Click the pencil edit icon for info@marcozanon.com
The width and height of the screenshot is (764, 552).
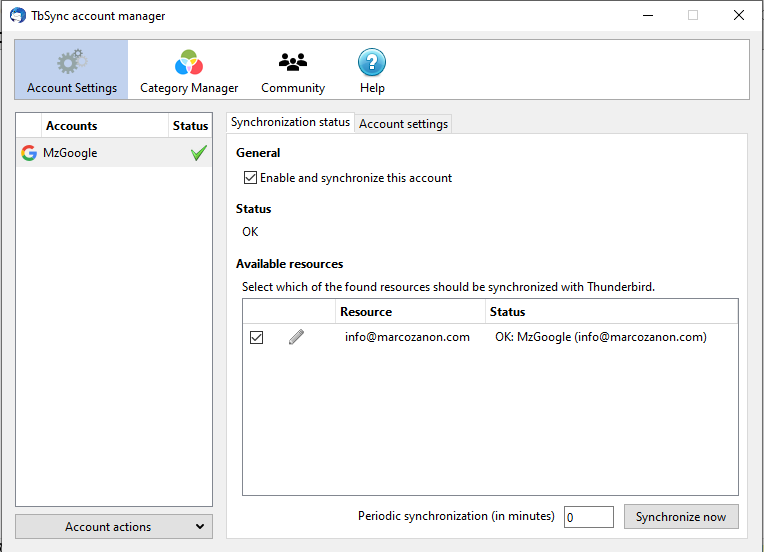pyautogui.click(x=296, y=337)
